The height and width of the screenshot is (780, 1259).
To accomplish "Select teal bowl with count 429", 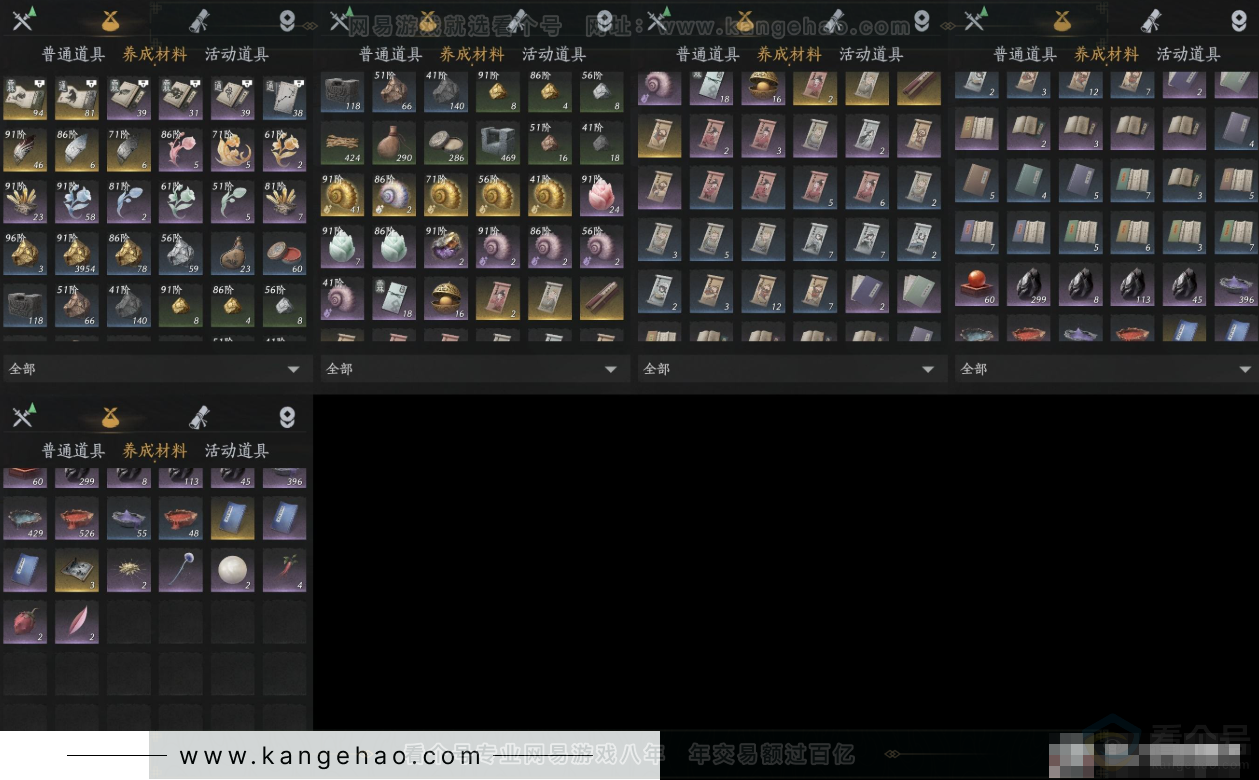I will pos(25,519).
